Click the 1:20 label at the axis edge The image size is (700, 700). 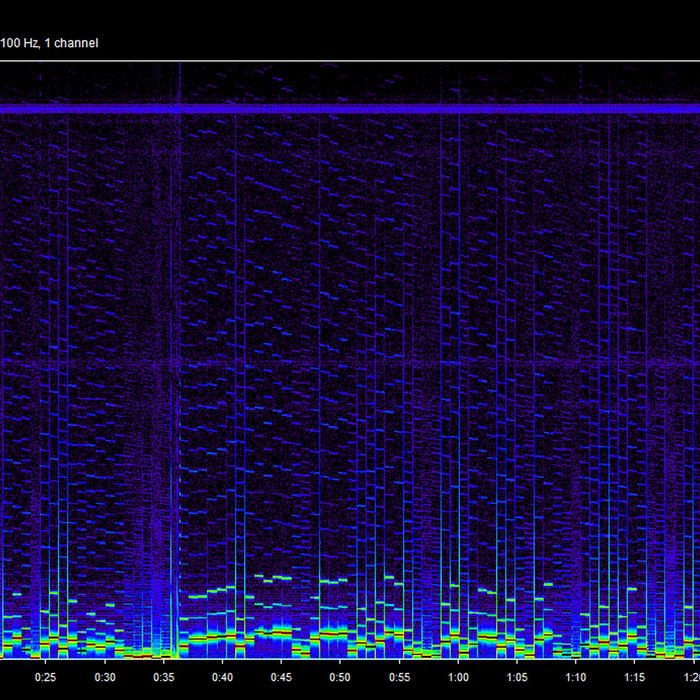tap(690, 677)
